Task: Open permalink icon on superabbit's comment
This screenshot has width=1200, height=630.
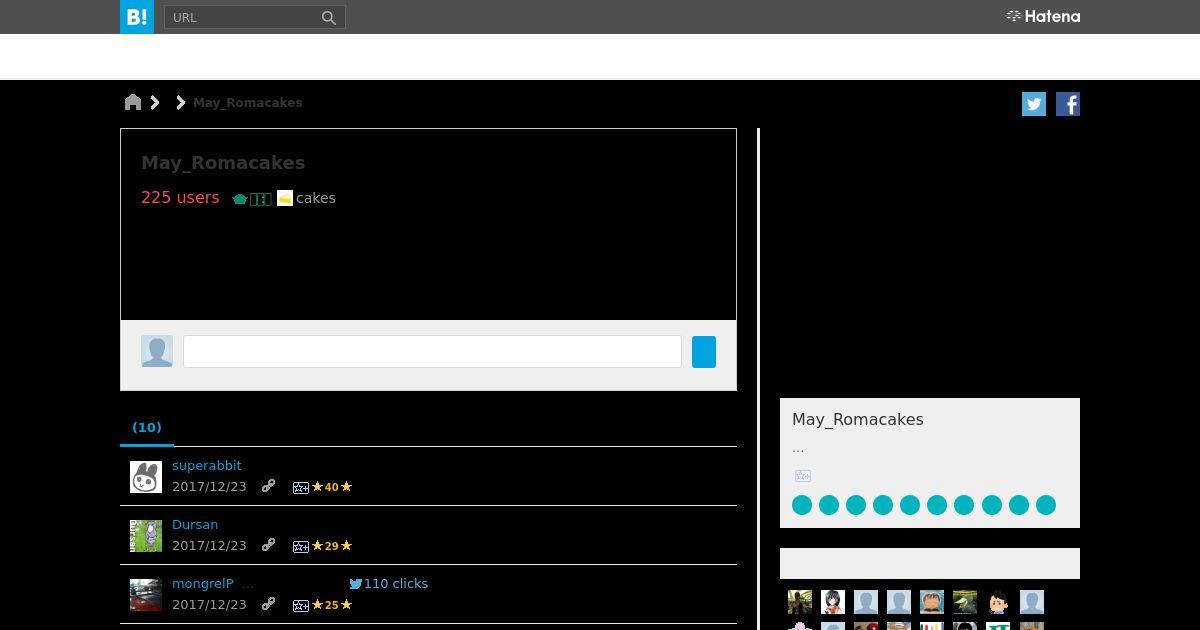Action: coord(268,486)
